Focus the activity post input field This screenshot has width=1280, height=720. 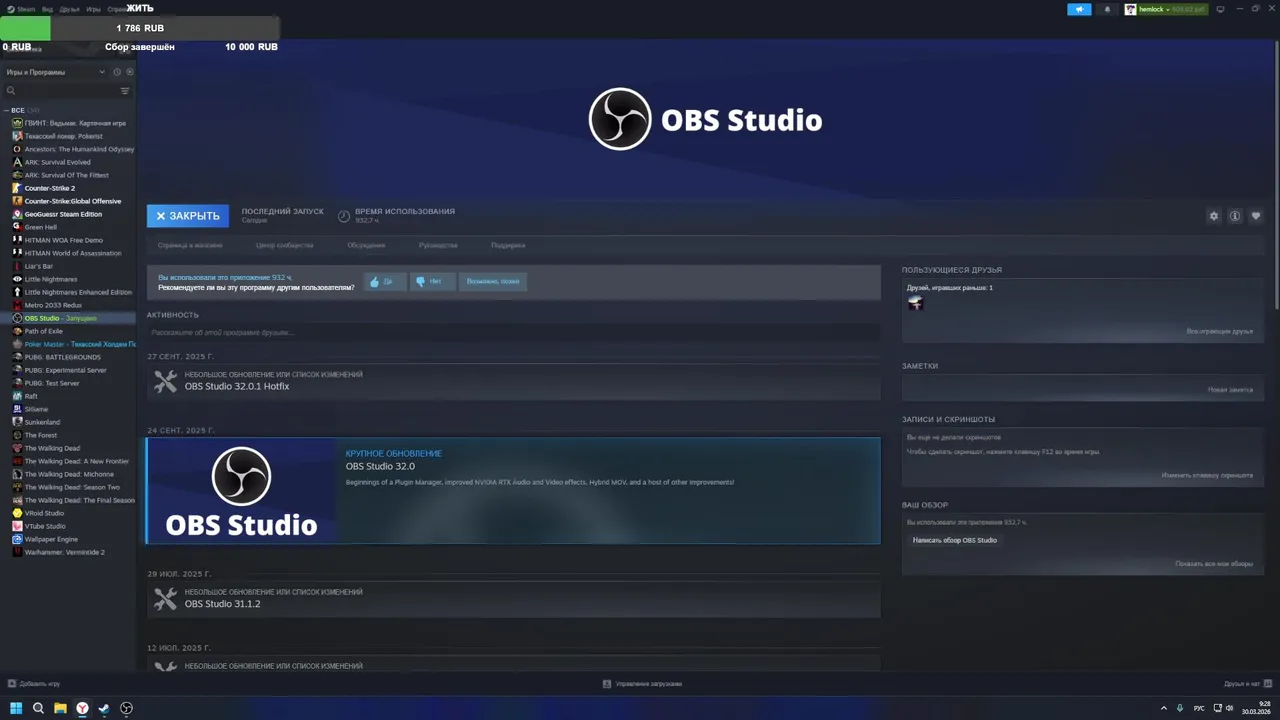513,332
